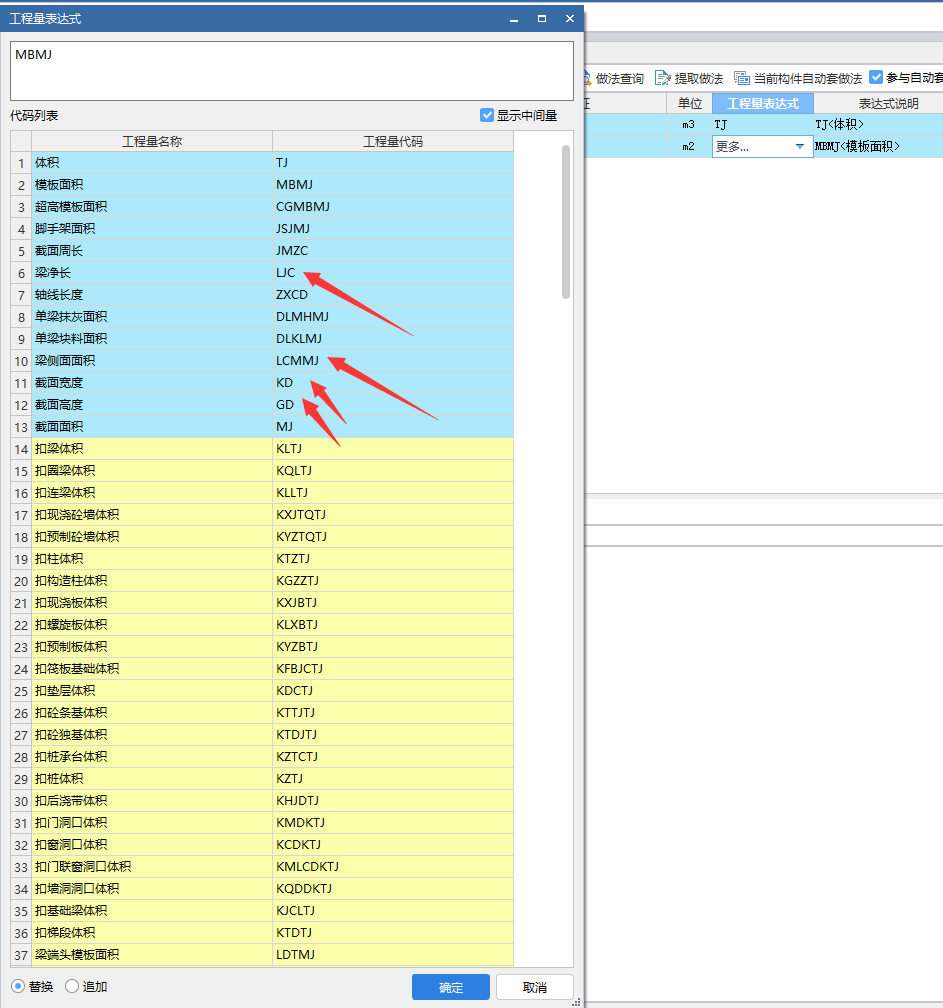The image size is (943, 1008).
Task: Click the 工程量代码 column header
Action: coord(393,141)
